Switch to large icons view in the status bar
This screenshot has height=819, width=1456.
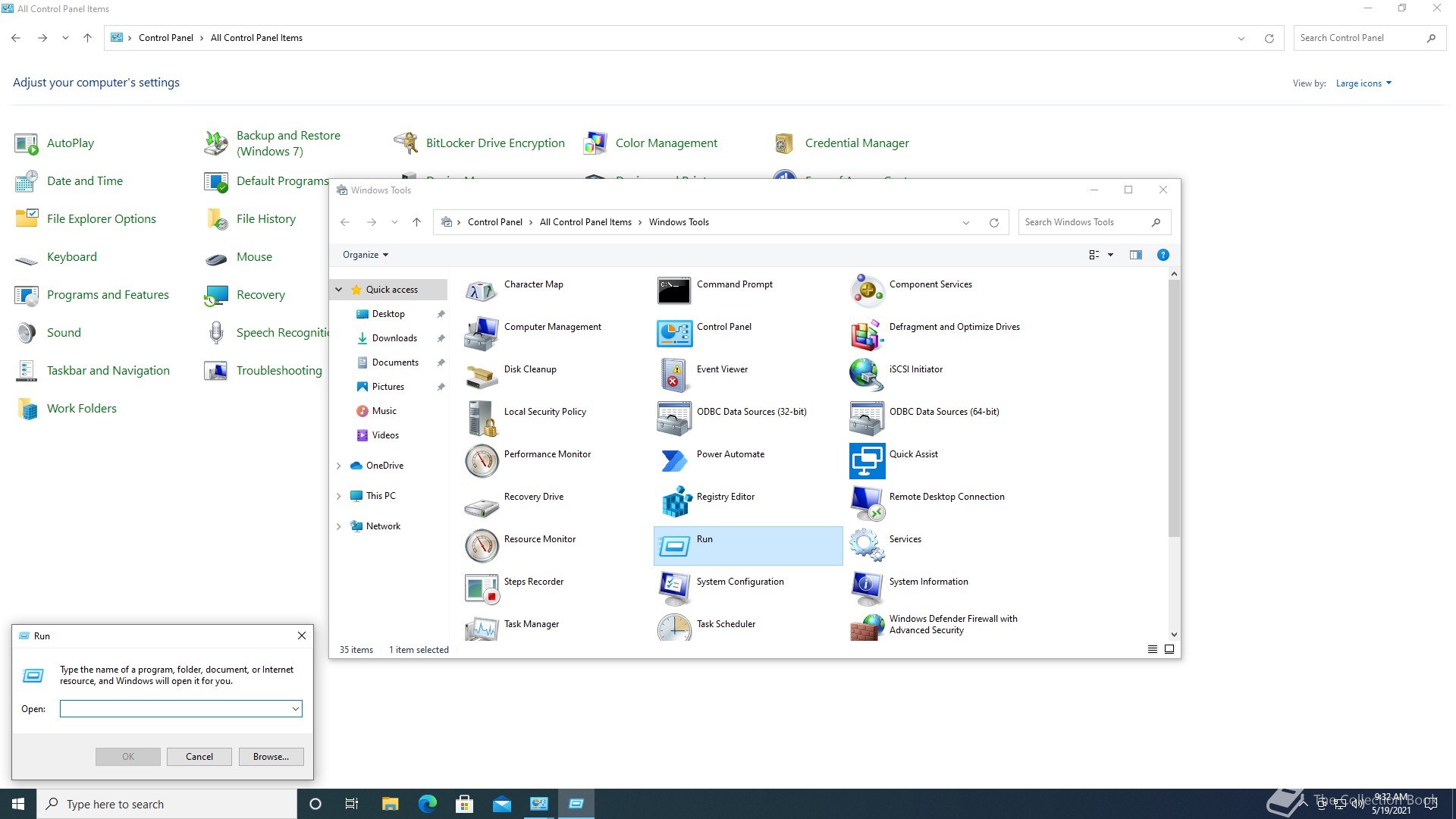click(1169, 649)
